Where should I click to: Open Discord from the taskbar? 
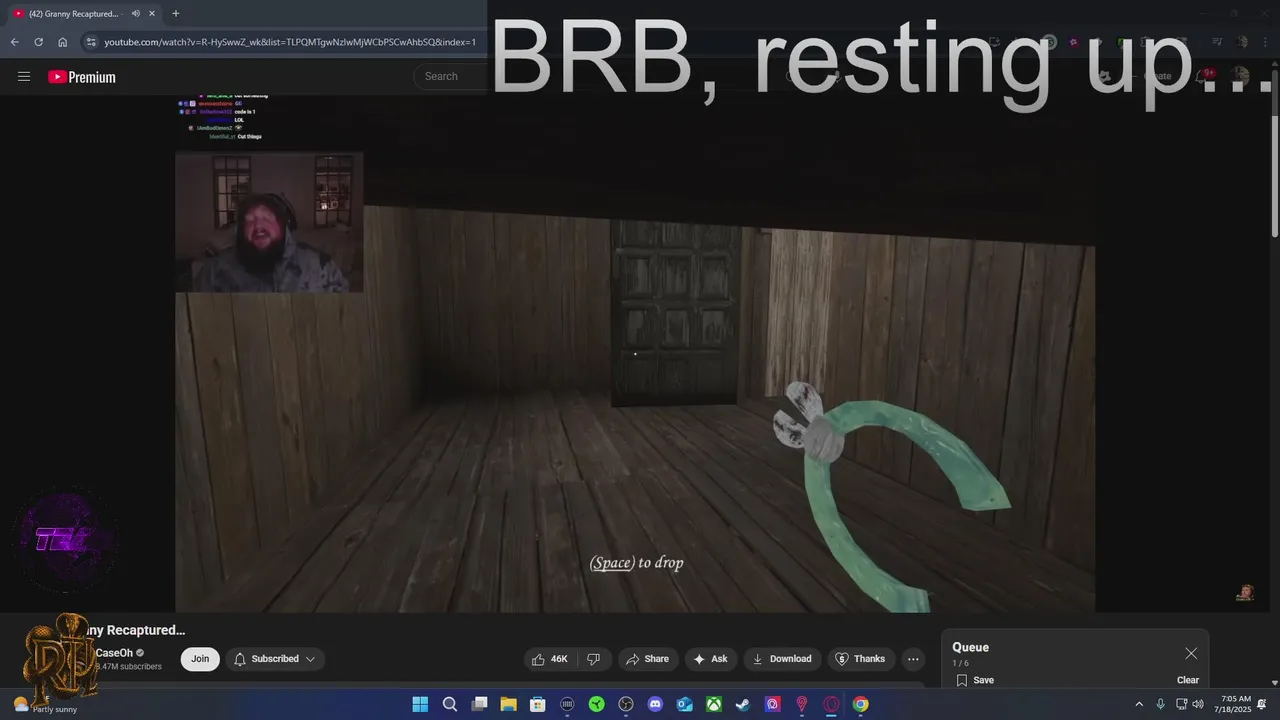pos(655,704)
